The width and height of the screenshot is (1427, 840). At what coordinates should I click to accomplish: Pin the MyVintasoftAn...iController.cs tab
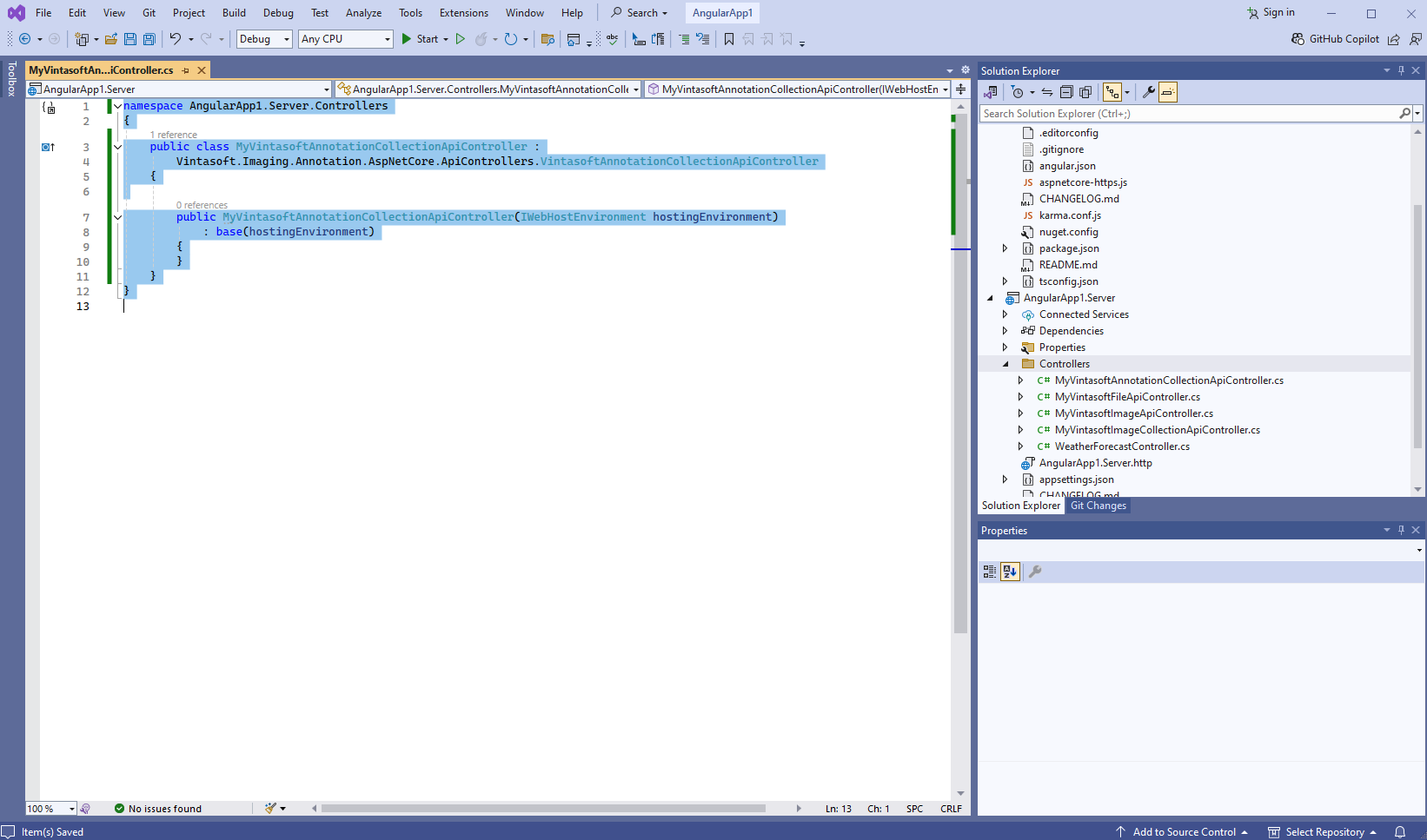[186, 70]
